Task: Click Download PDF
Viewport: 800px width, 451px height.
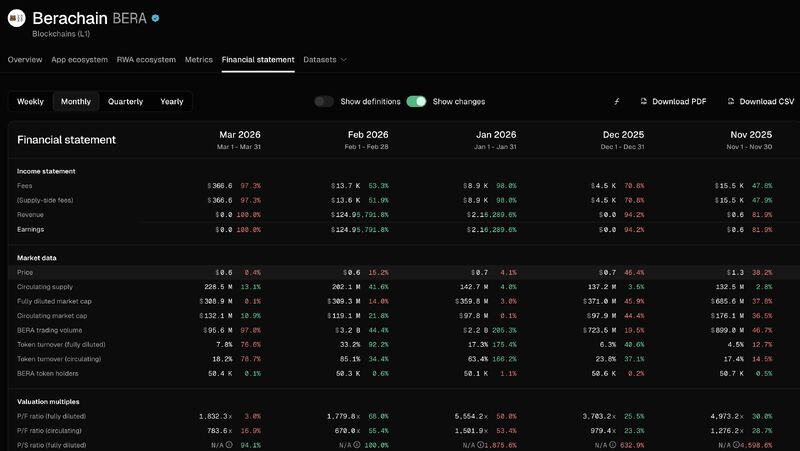Action: [x=673, y=102]
